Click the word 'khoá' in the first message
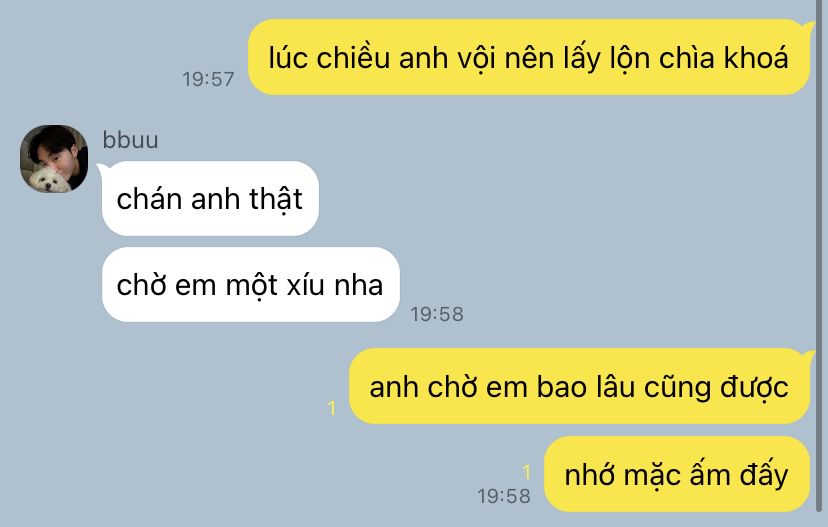 (x=756, y=57)
